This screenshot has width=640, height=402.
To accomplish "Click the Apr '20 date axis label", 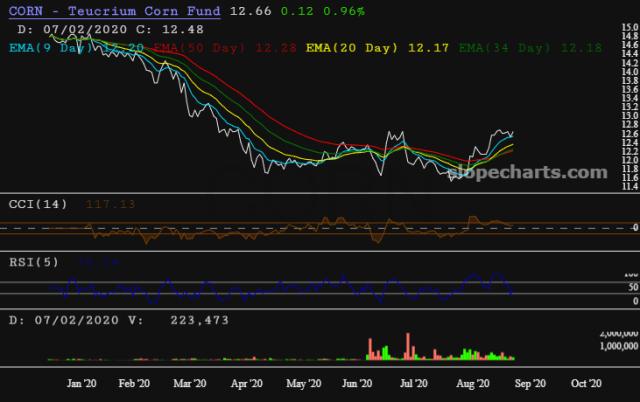I will click(x=246, y=383).
